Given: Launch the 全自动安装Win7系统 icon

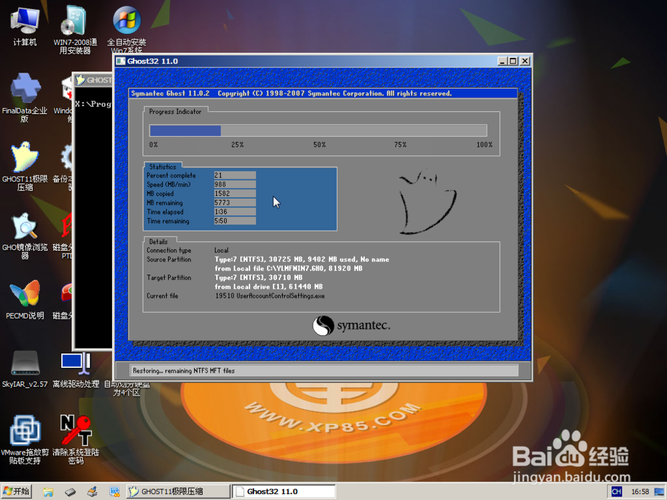Looking at the screenshot, I should [126, 29].
